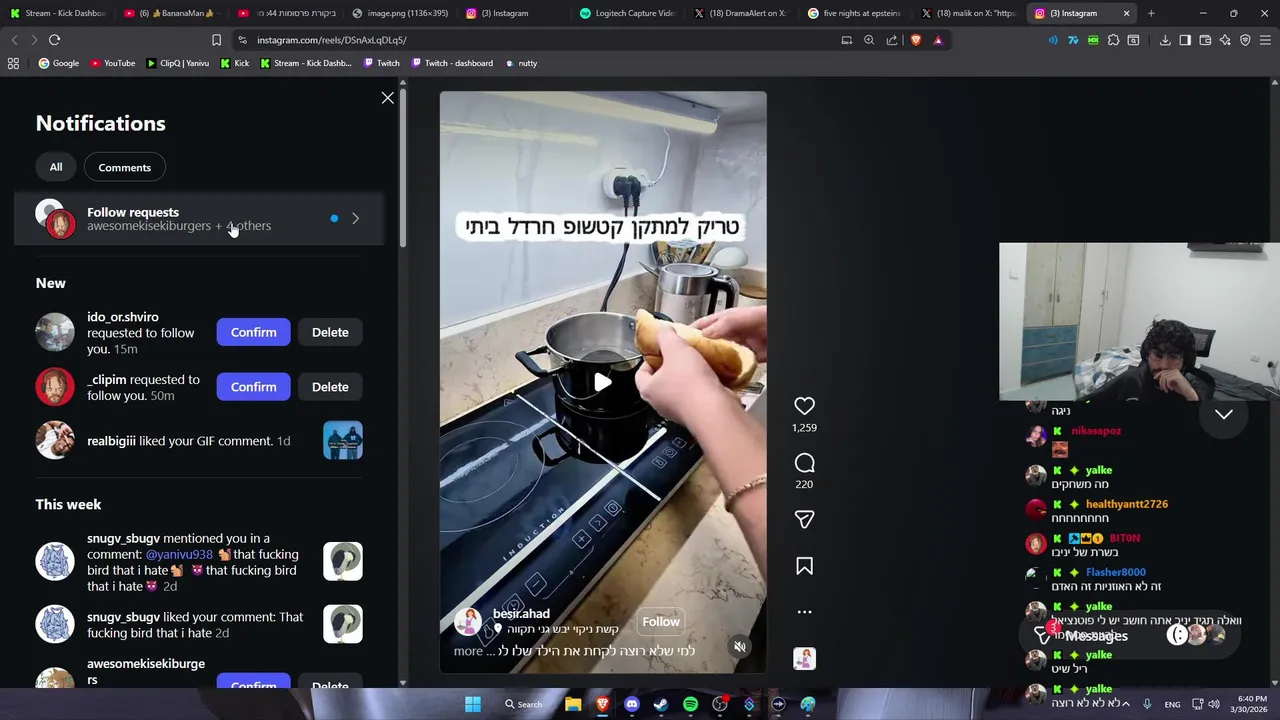The image size is (1280, 720).
Task: Follow the besir.ahad account
Action: (x=661, y=621)
